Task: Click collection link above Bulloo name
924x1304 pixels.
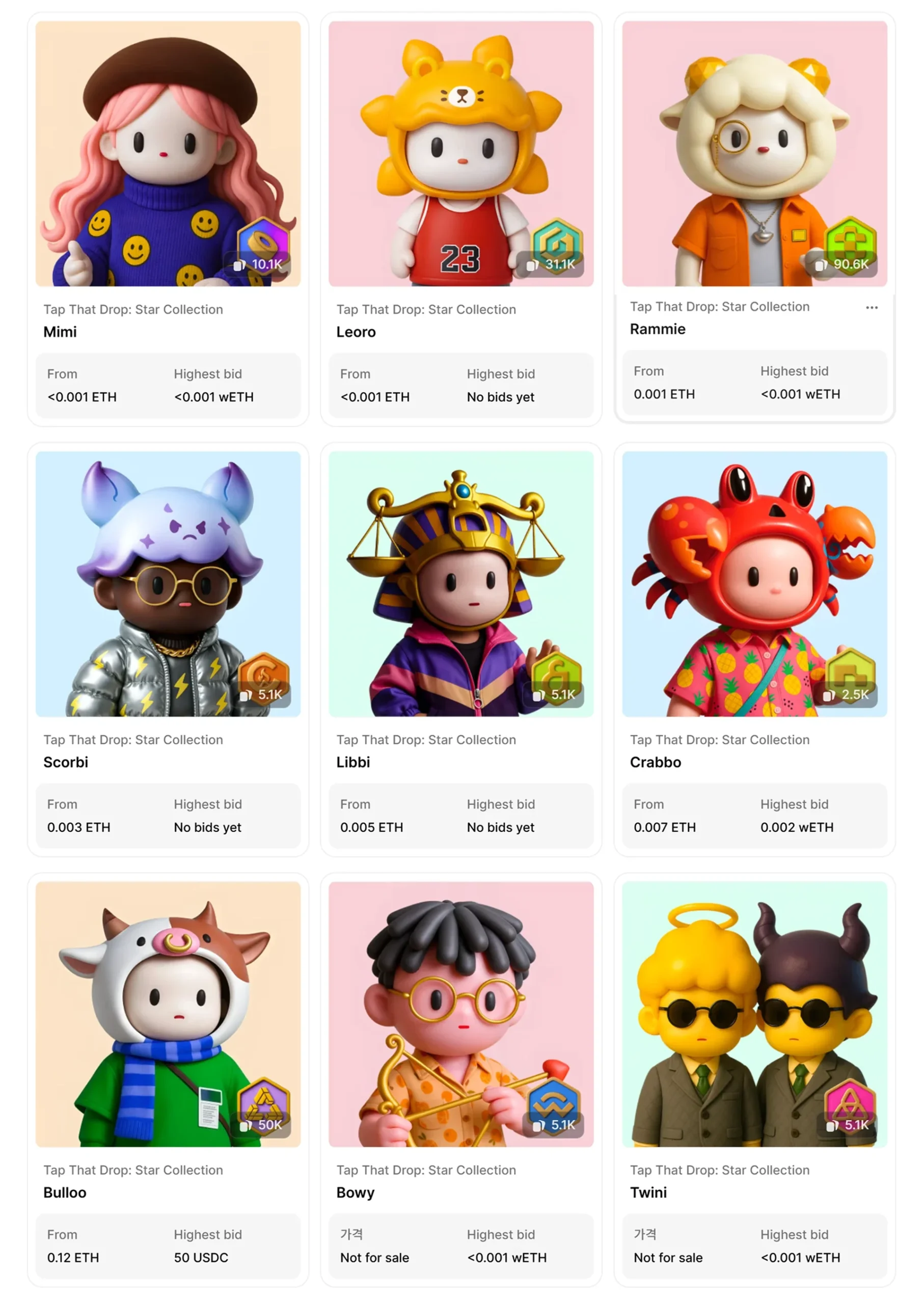Action: (x=133, y=1170)
